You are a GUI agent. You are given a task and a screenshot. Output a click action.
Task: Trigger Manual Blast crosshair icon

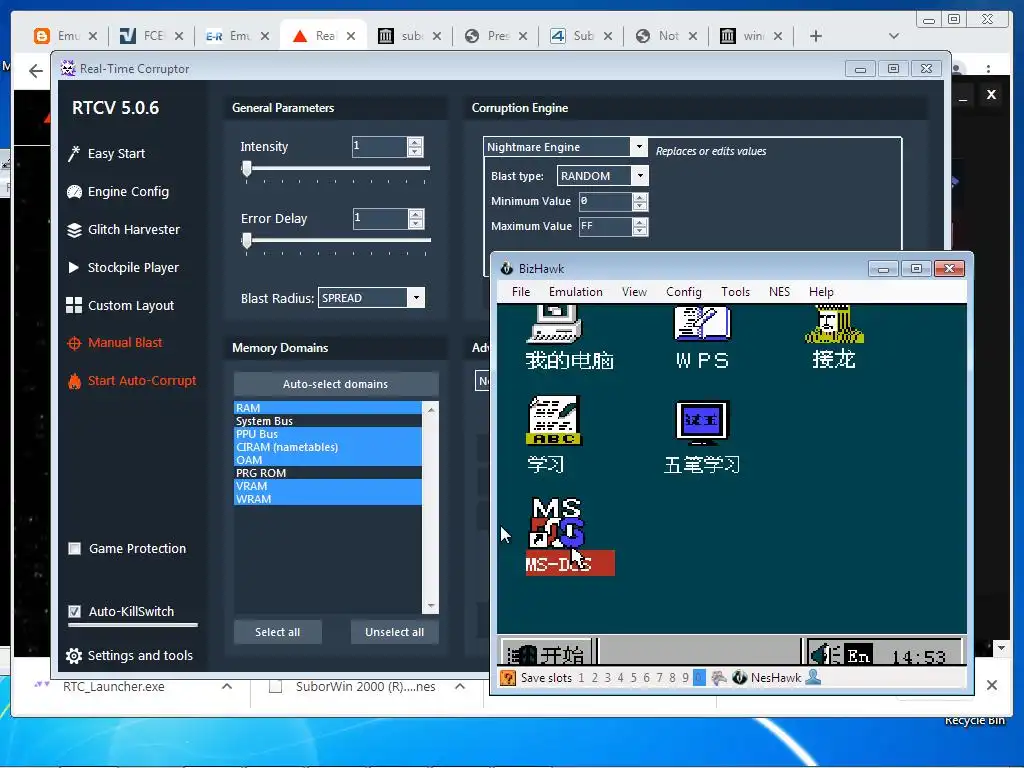click(x=74, y=343)
